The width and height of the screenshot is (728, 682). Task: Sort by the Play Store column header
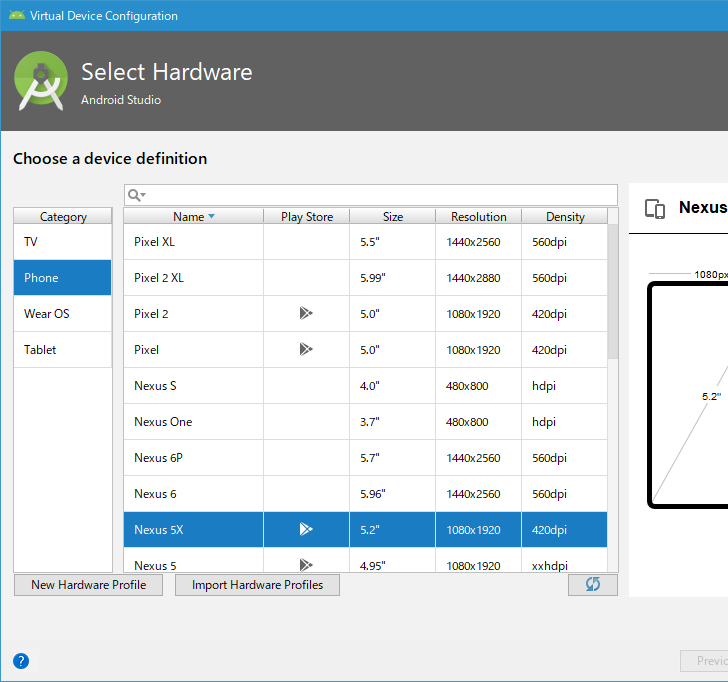point(306,216)
